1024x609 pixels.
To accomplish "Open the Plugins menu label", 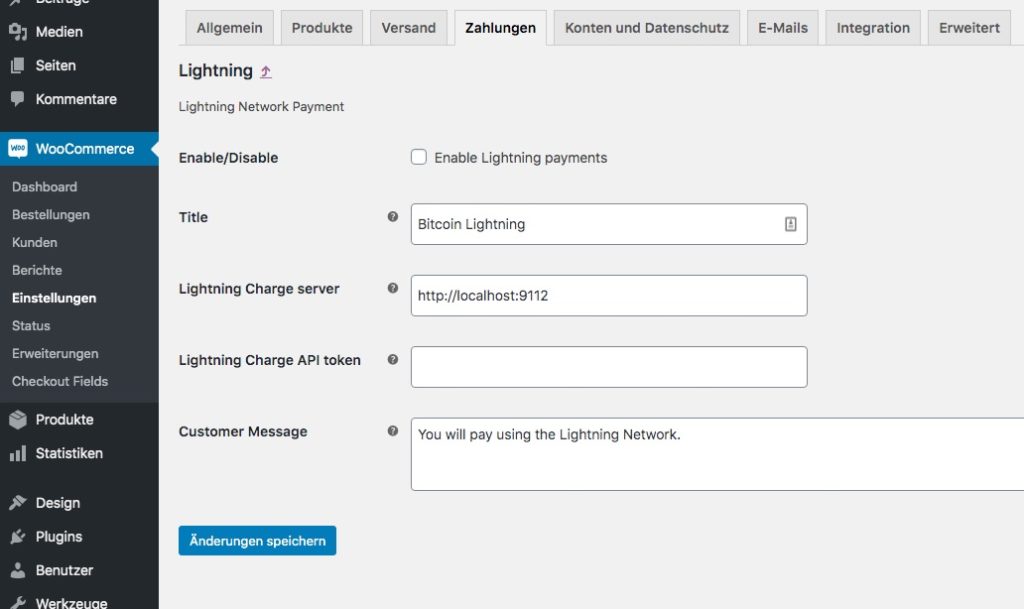I will (59, 537).
